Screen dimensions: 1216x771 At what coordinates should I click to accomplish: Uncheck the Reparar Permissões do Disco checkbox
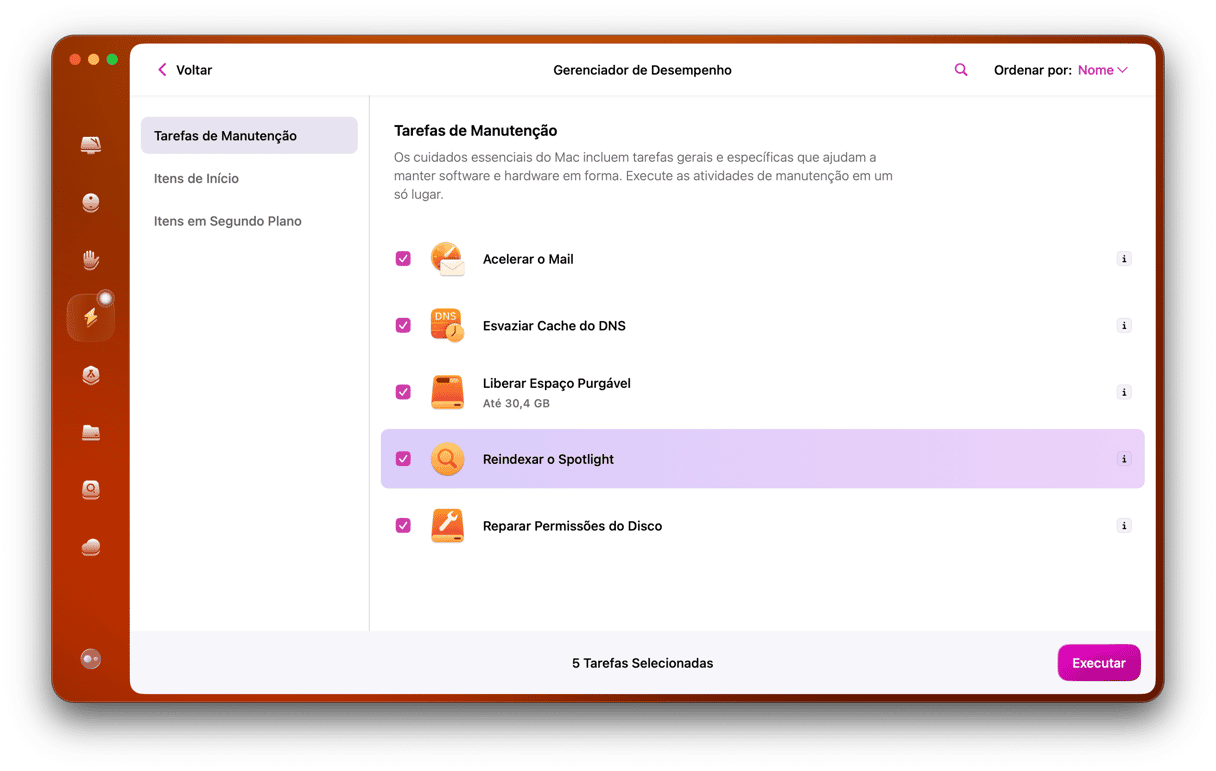pyautogui.click(x=403, y=526)
